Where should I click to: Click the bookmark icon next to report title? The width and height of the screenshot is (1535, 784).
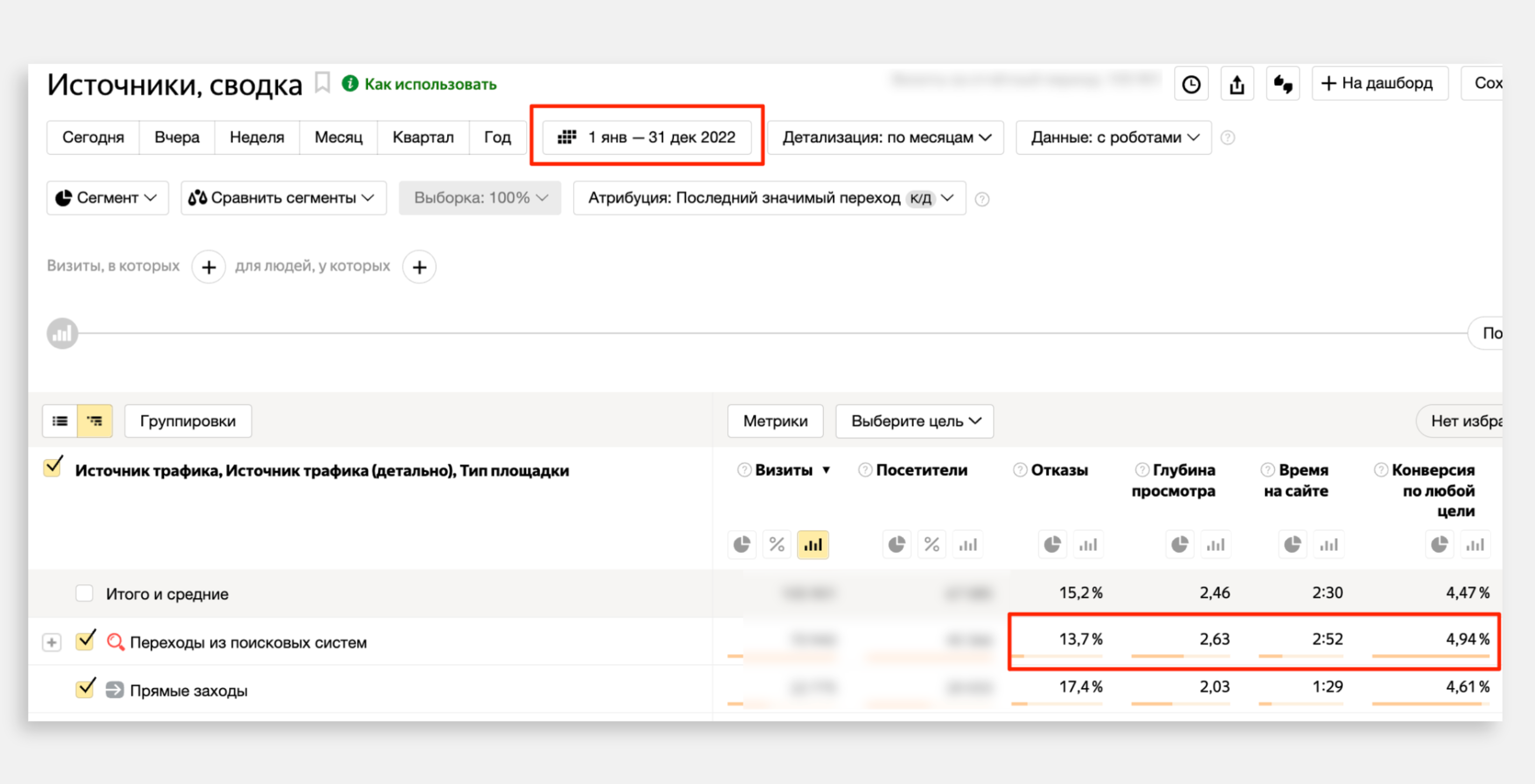323,83
